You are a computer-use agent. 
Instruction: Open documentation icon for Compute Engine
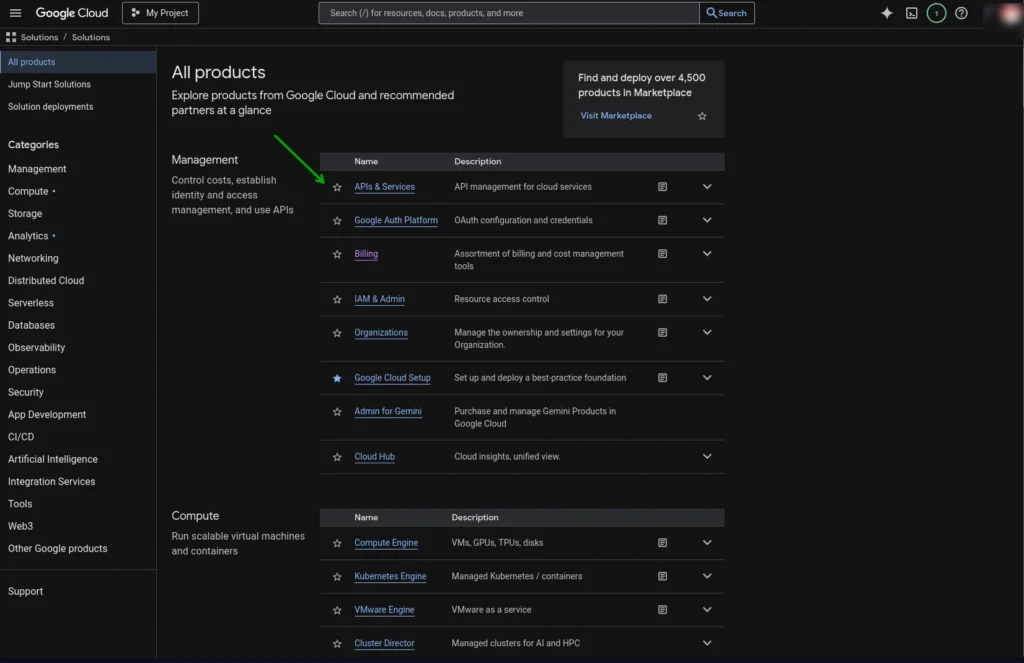click(662, 543)
